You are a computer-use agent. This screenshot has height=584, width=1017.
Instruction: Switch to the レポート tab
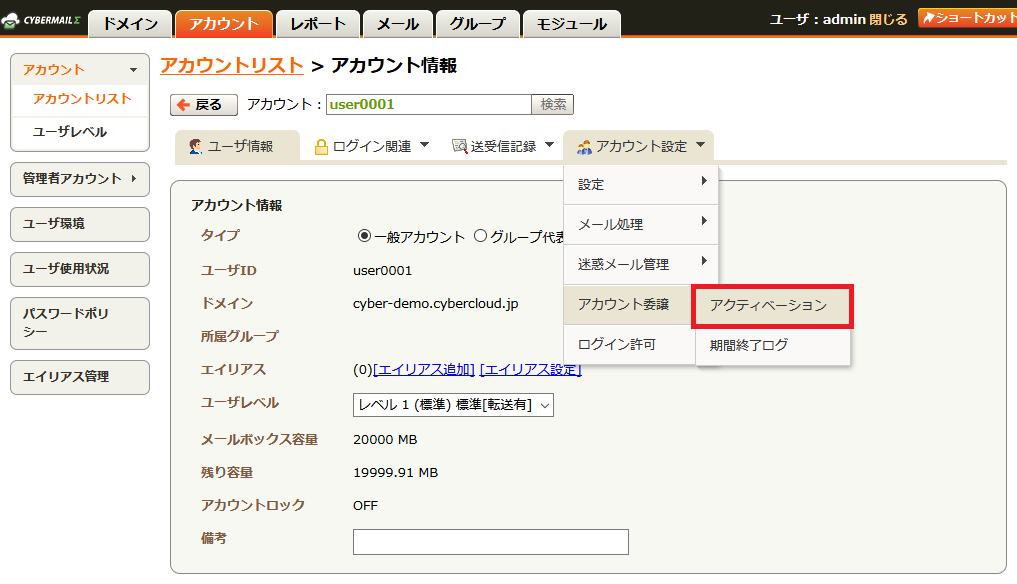[x=318, y=24]
